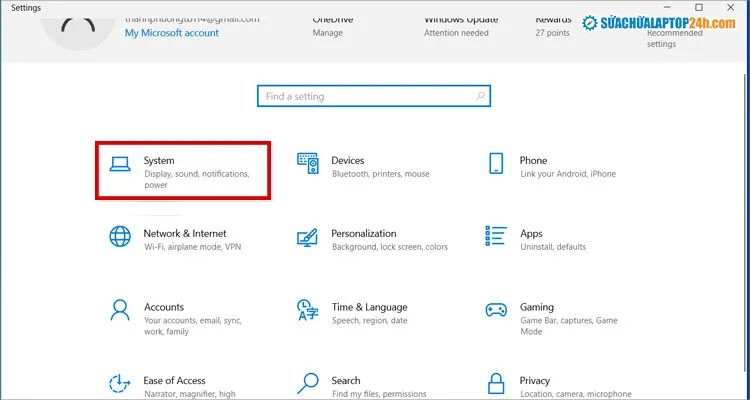The height and width of the screenshot is (400, 750).
Task: Close the Settings window
Action: [x=730, y=7]
